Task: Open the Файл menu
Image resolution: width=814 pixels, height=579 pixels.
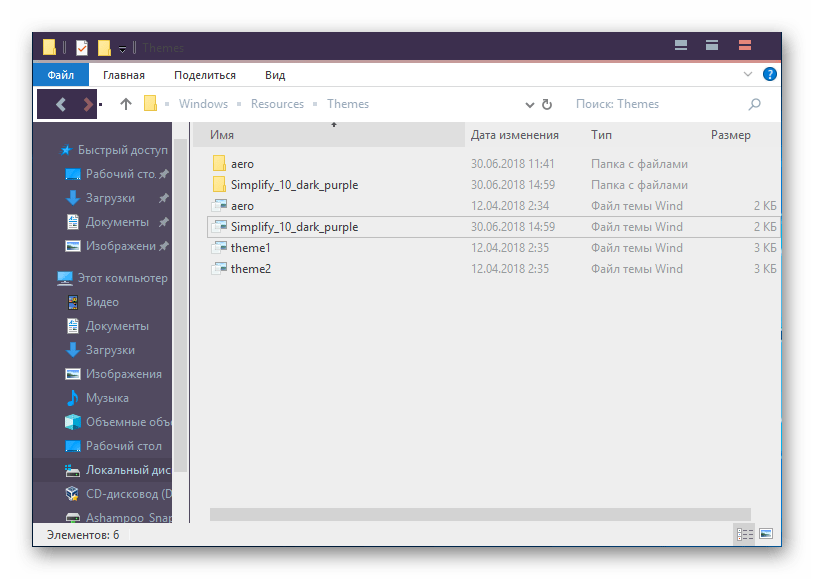Action: (60, 75)
